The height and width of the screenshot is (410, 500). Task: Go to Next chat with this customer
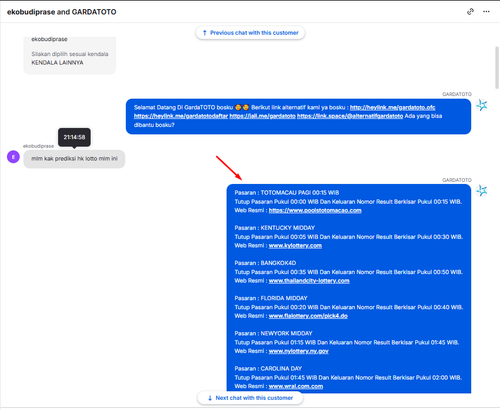point(250,398)
